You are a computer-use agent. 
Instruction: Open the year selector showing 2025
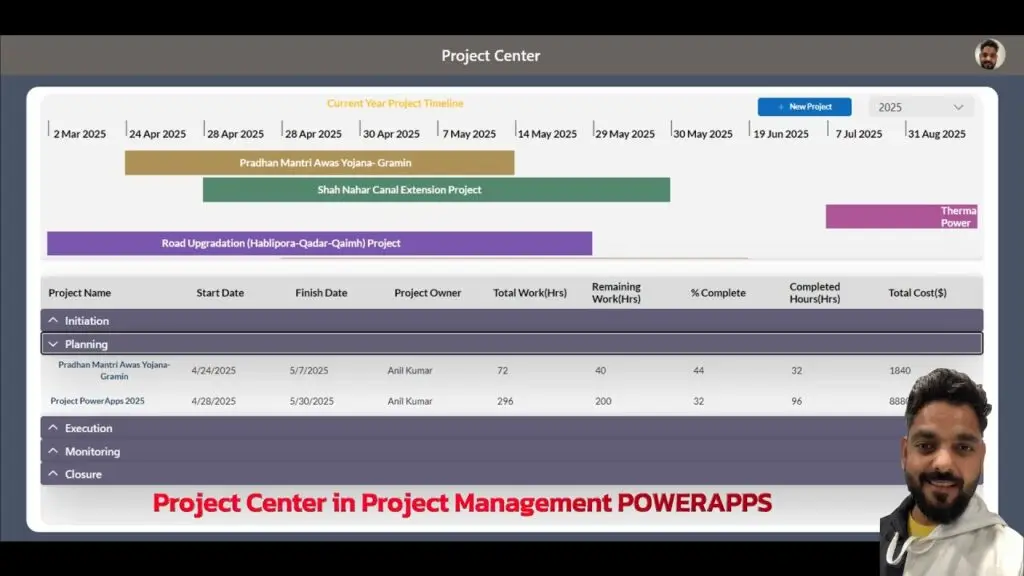tap(920, 106)
